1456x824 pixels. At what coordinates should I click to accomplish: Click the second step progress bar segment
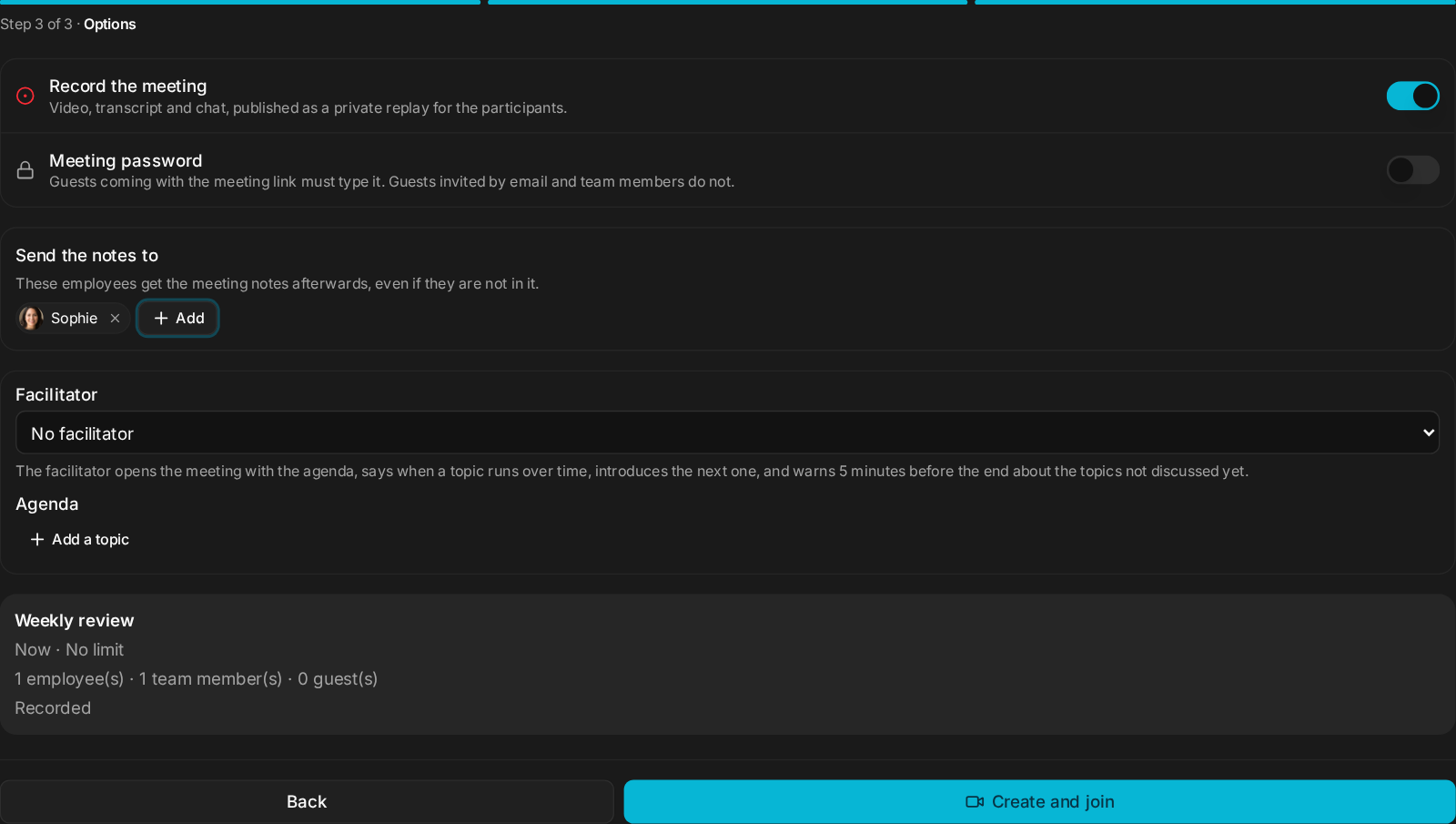click(x=727, y=2)
